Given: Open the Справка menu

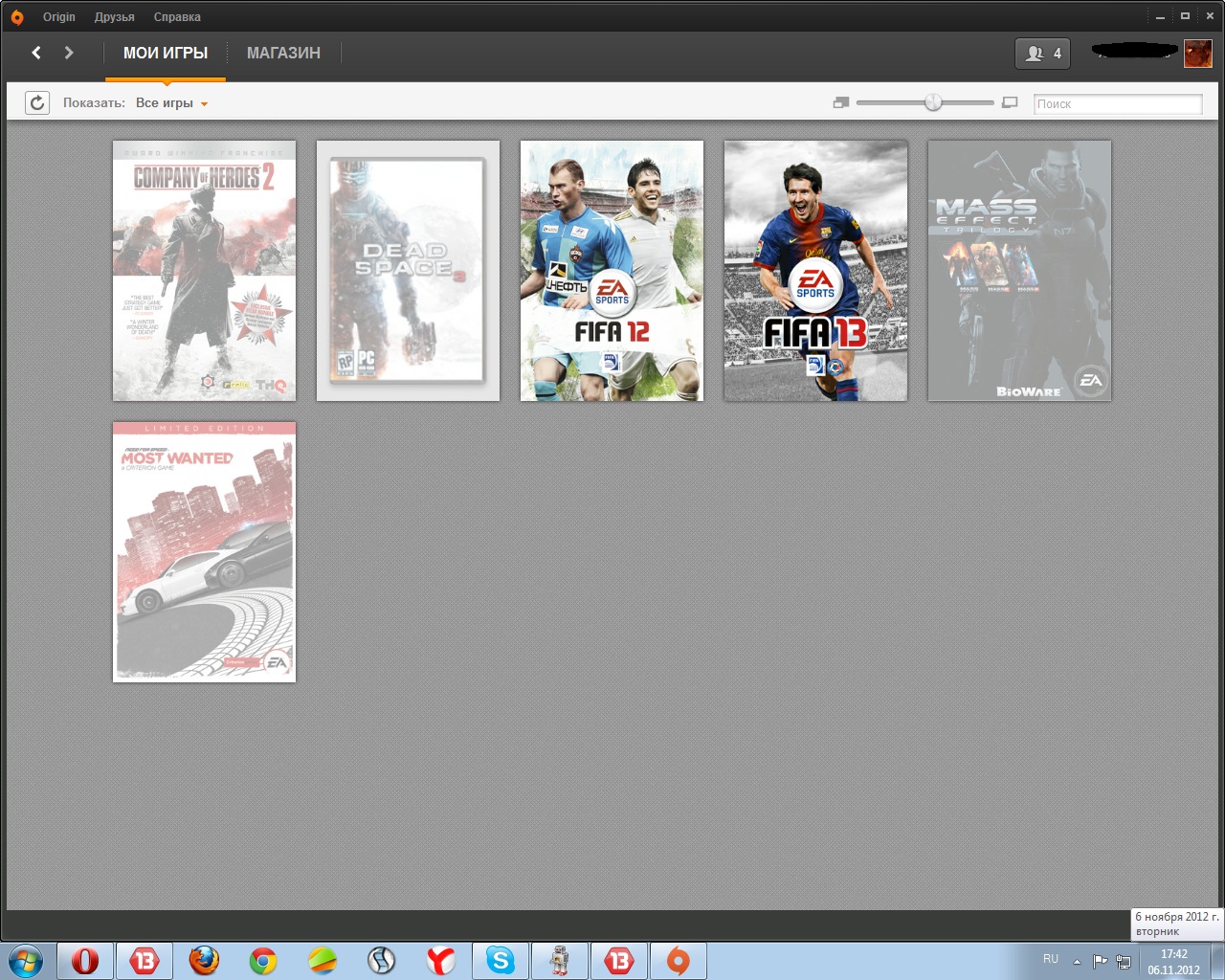Looking at the screenshot, I should (x=177, y=17).
